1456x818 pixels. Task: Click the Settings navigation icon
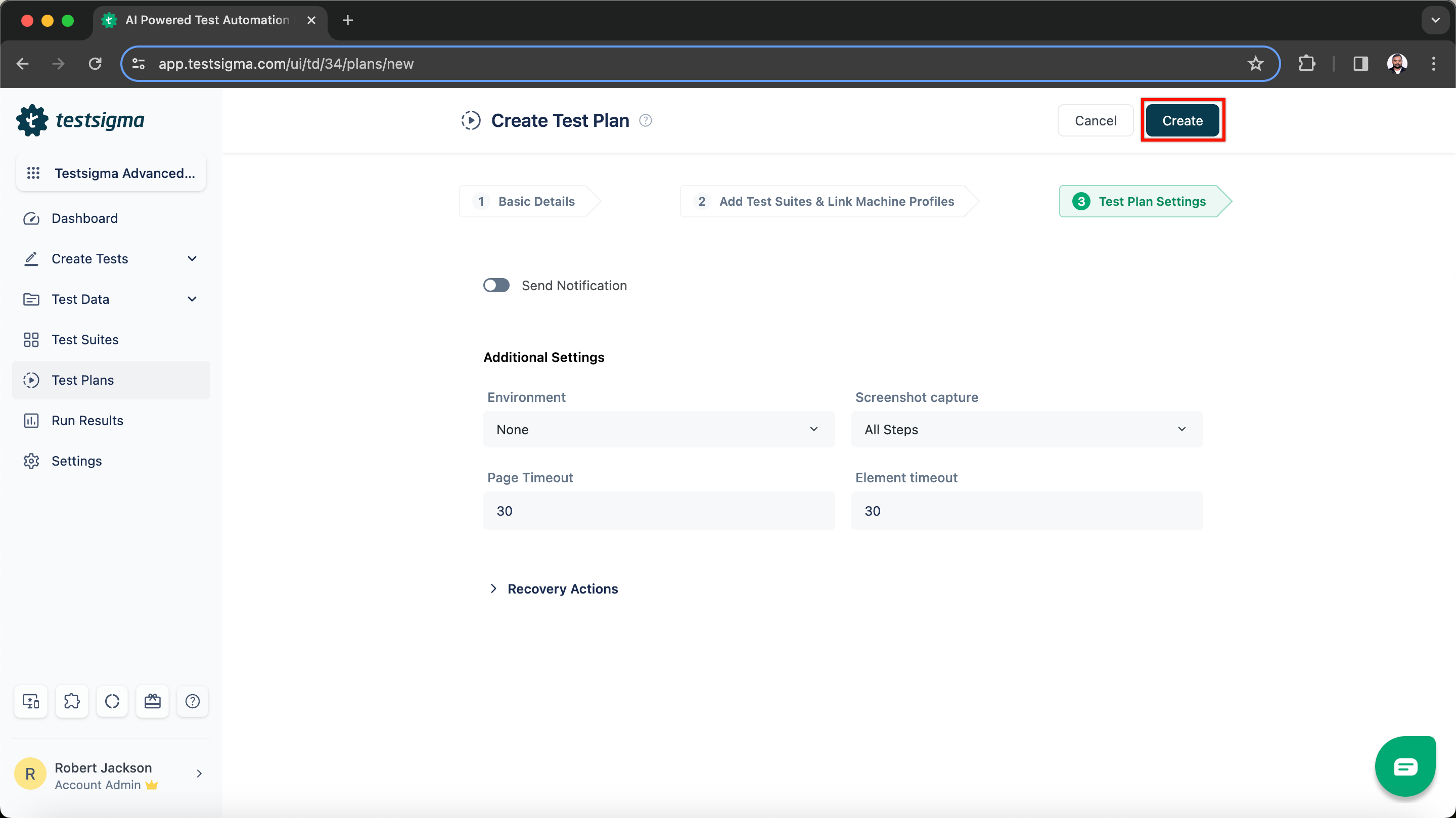[x=32, y=460]
